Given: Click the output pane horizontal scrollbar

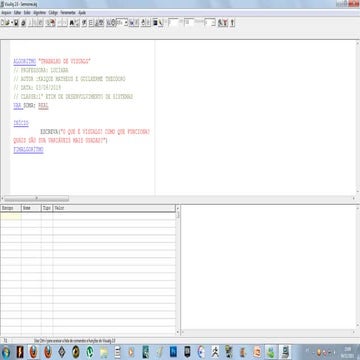Looking at the screenshot, I should coord(269,332).
